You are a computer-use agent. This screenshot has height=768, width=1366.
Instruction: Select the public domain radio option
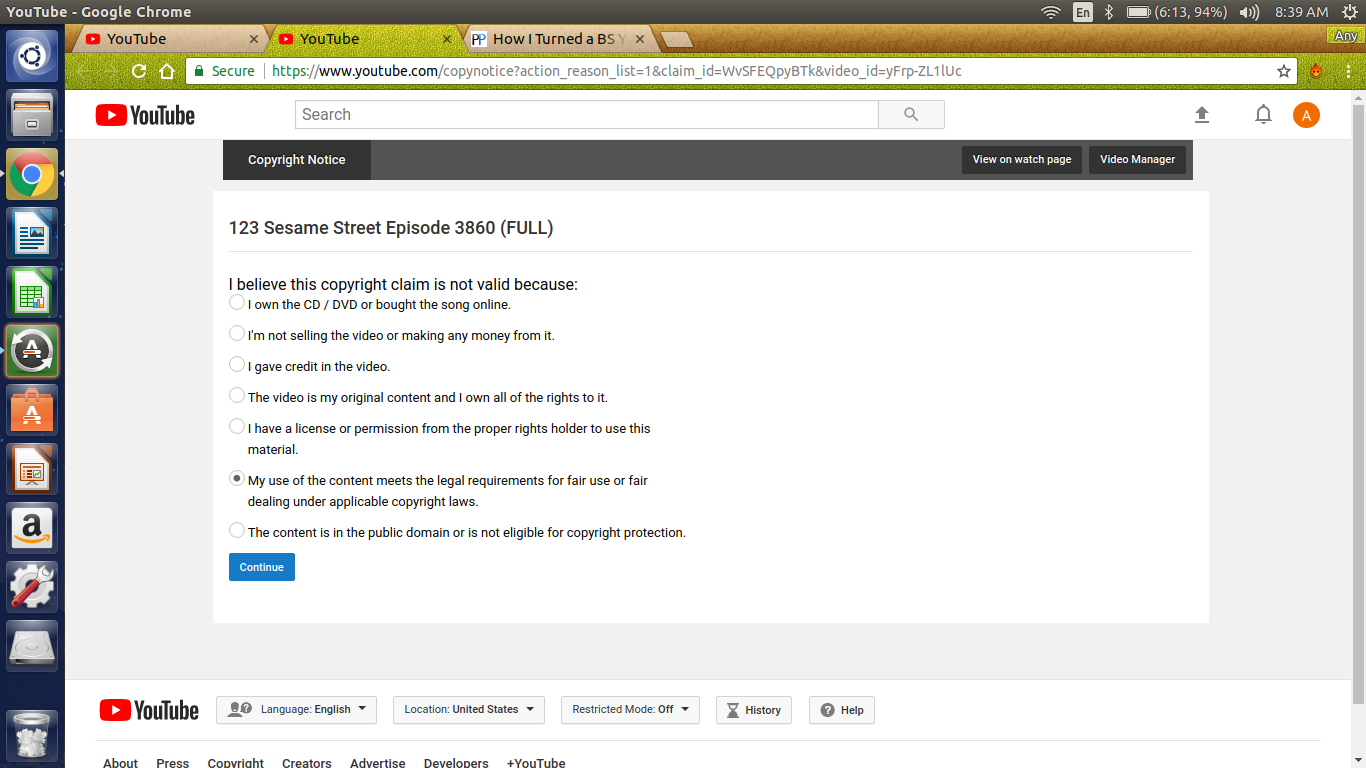click(237, 530)
